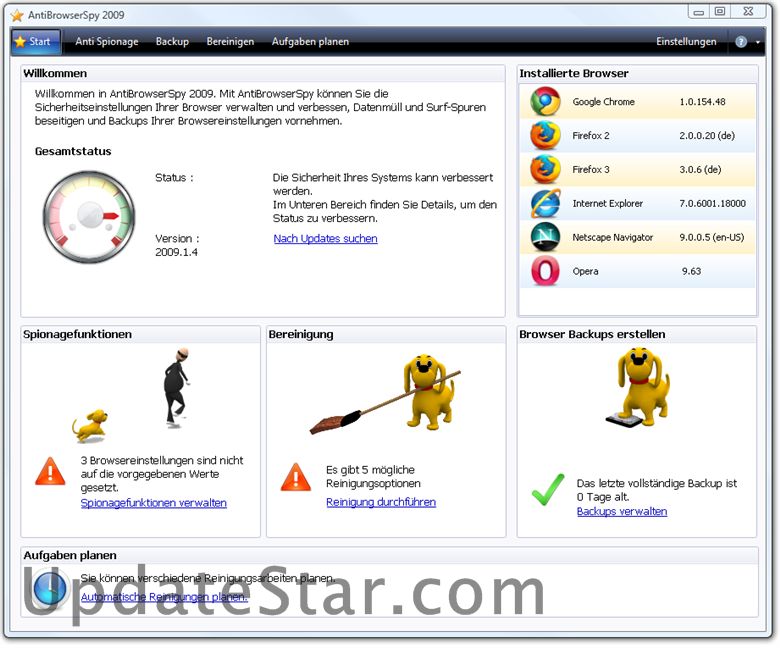Select the Firefox 2 icon
The height and width of the screenshot is (648, 780).
(x=545, y=135)
